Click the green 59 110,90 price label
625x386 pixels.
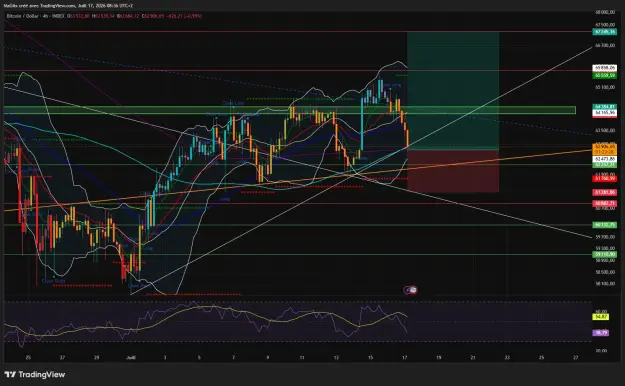(x=605, y=254)
